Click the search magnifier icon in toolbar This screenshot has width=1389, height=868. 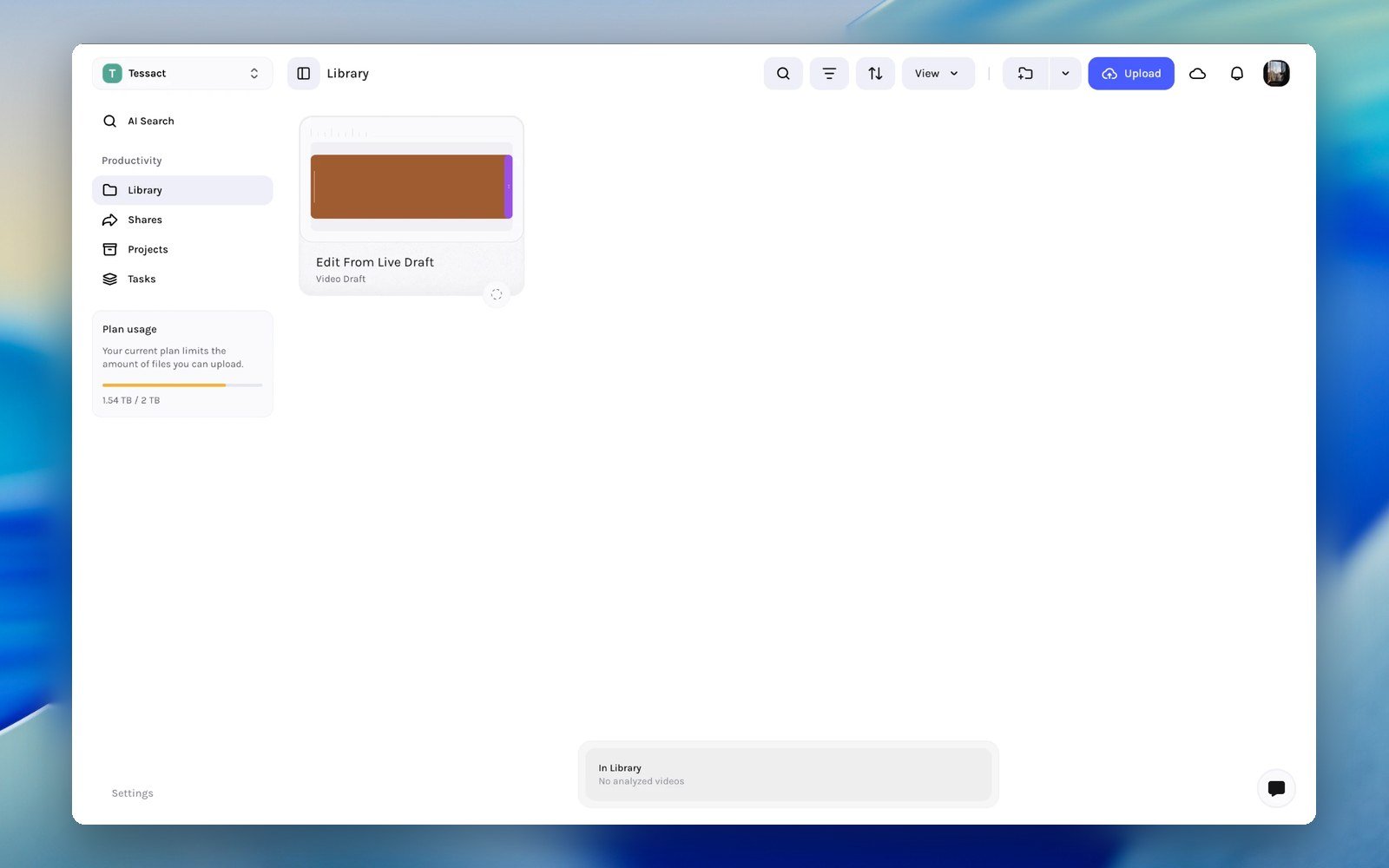click(x=783, y=74)
